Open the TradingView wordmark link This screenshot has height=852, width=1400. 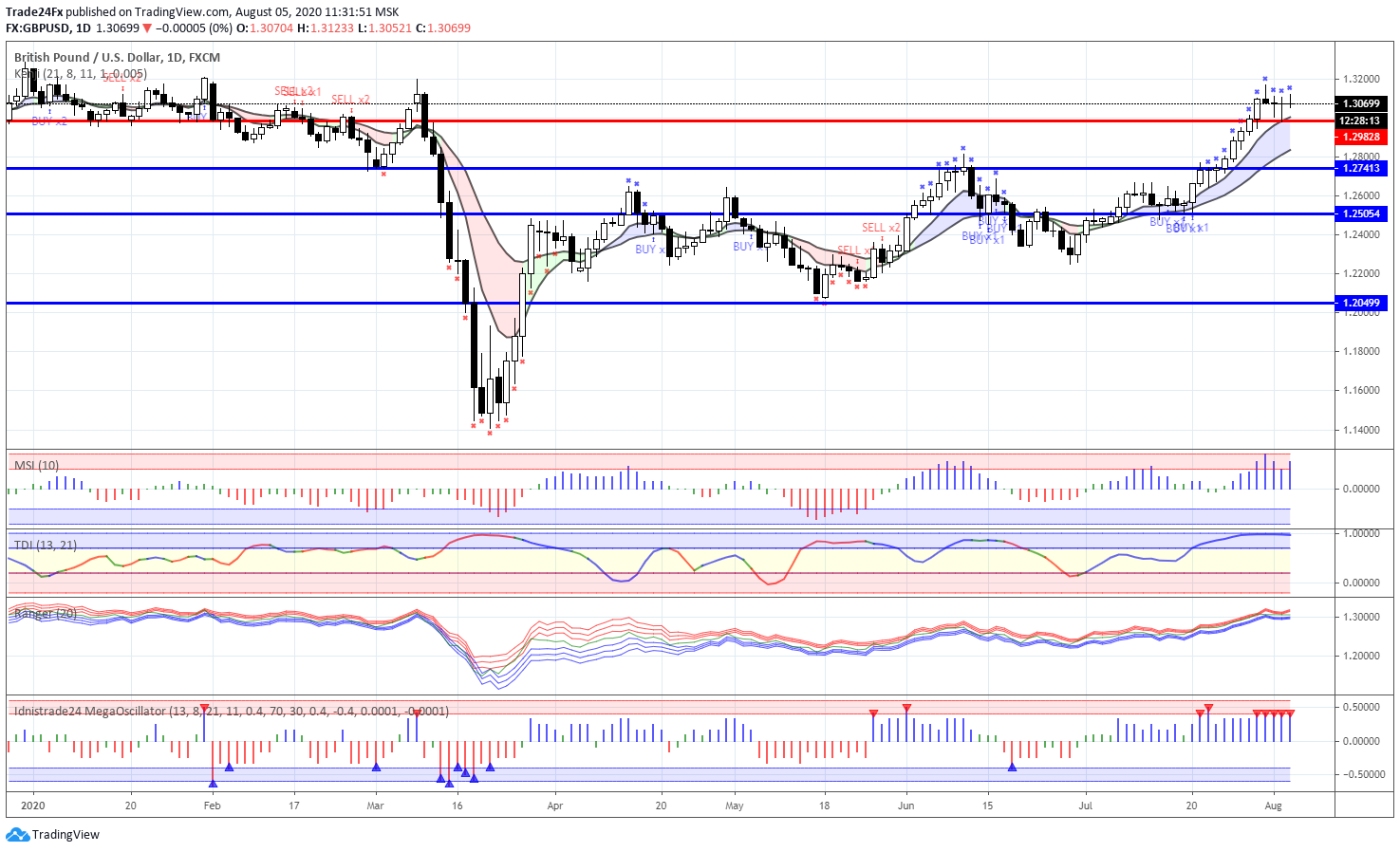65,835
